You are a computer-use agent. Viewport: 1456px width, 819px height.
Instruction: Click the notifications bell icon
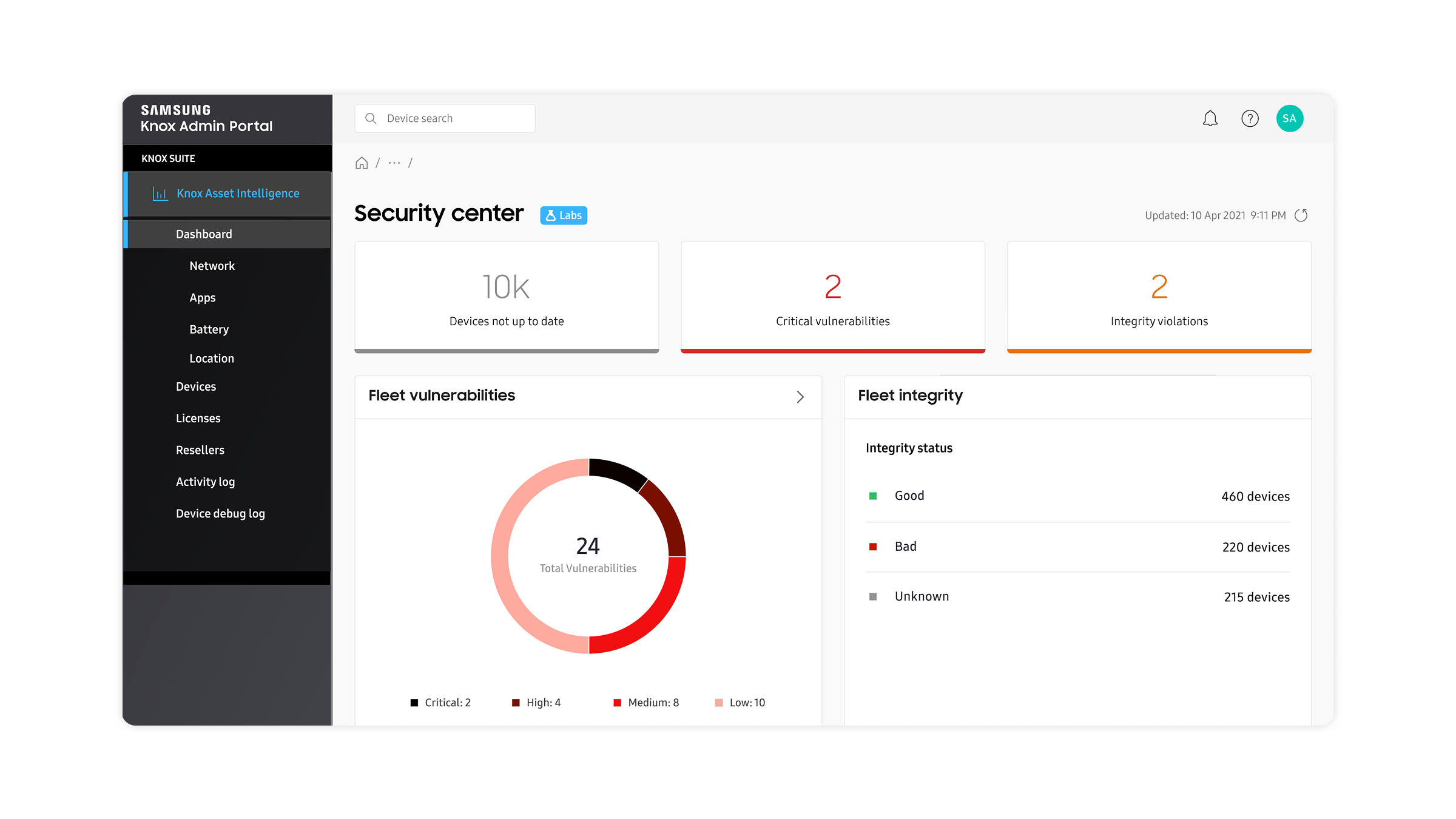tap(1210, 118)
